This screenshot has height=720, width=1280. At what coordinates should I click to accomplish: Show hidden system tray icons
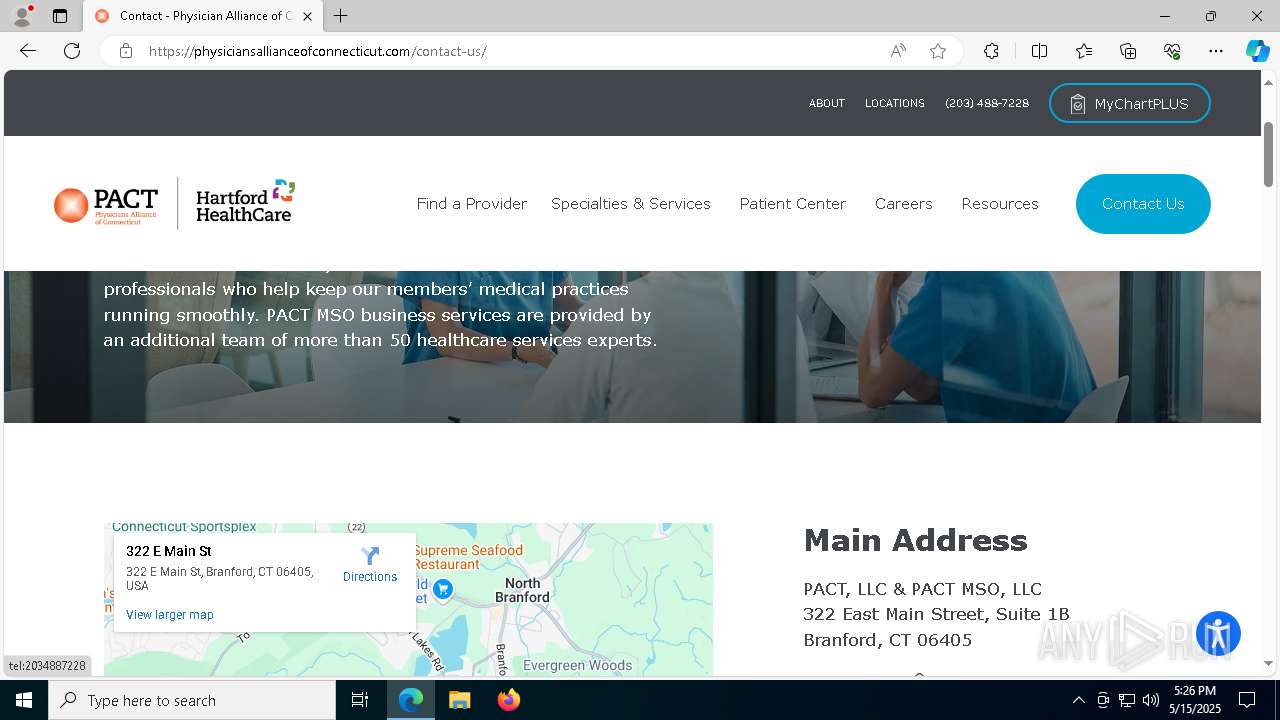(1078, 700)
